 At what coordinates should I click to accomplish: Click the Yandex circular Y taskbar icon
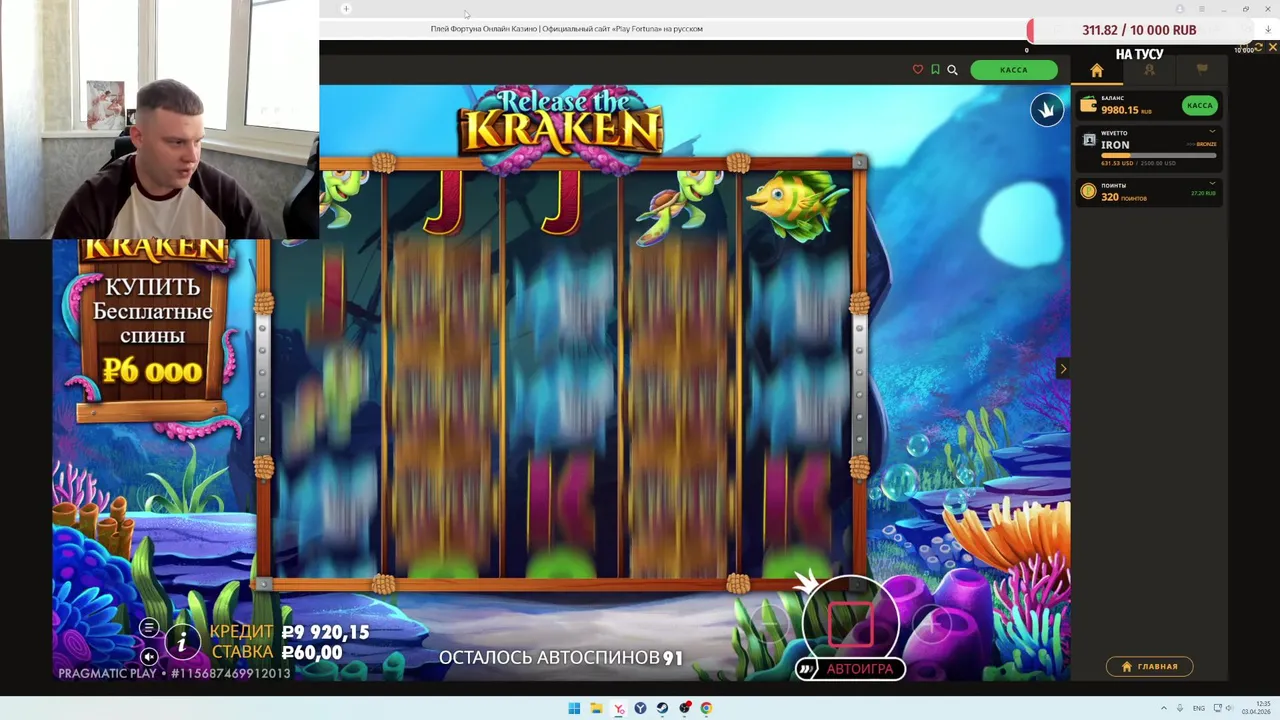640,708
